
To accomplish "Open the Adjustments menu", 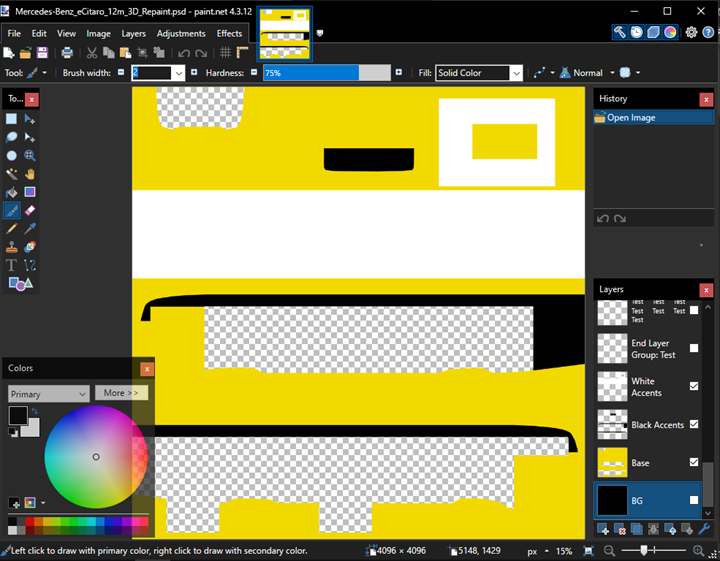I will (181, 34).
